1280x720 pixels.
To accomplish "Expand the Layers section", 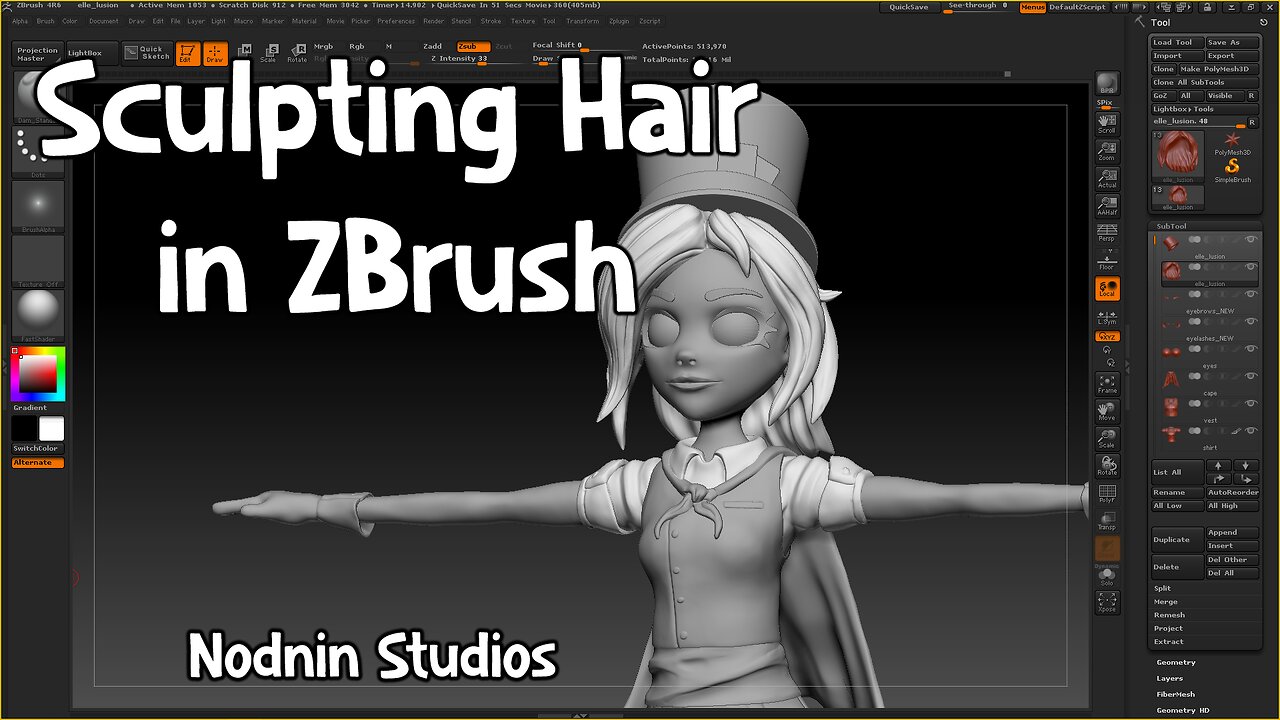I will (x=1169, y=678).
